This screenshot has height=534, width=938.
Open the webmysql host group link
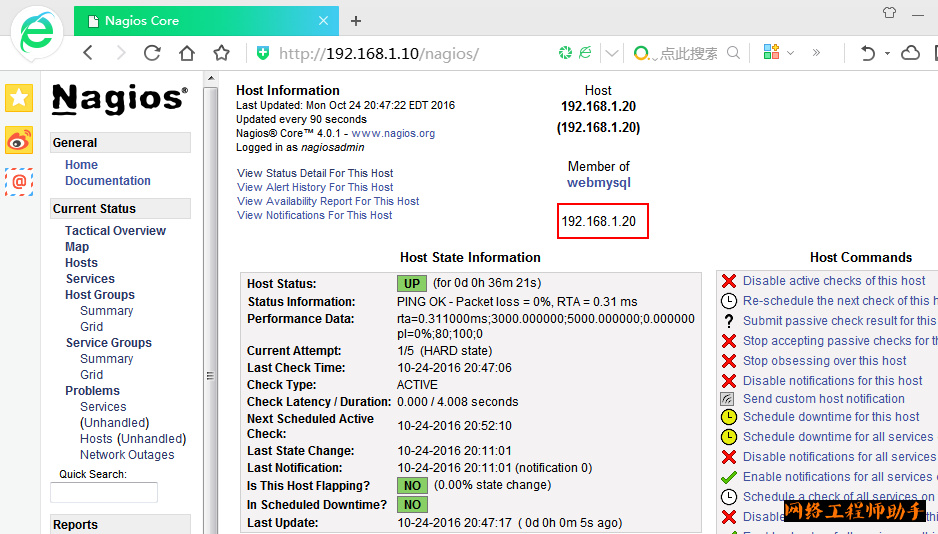(x=599, y=183)
